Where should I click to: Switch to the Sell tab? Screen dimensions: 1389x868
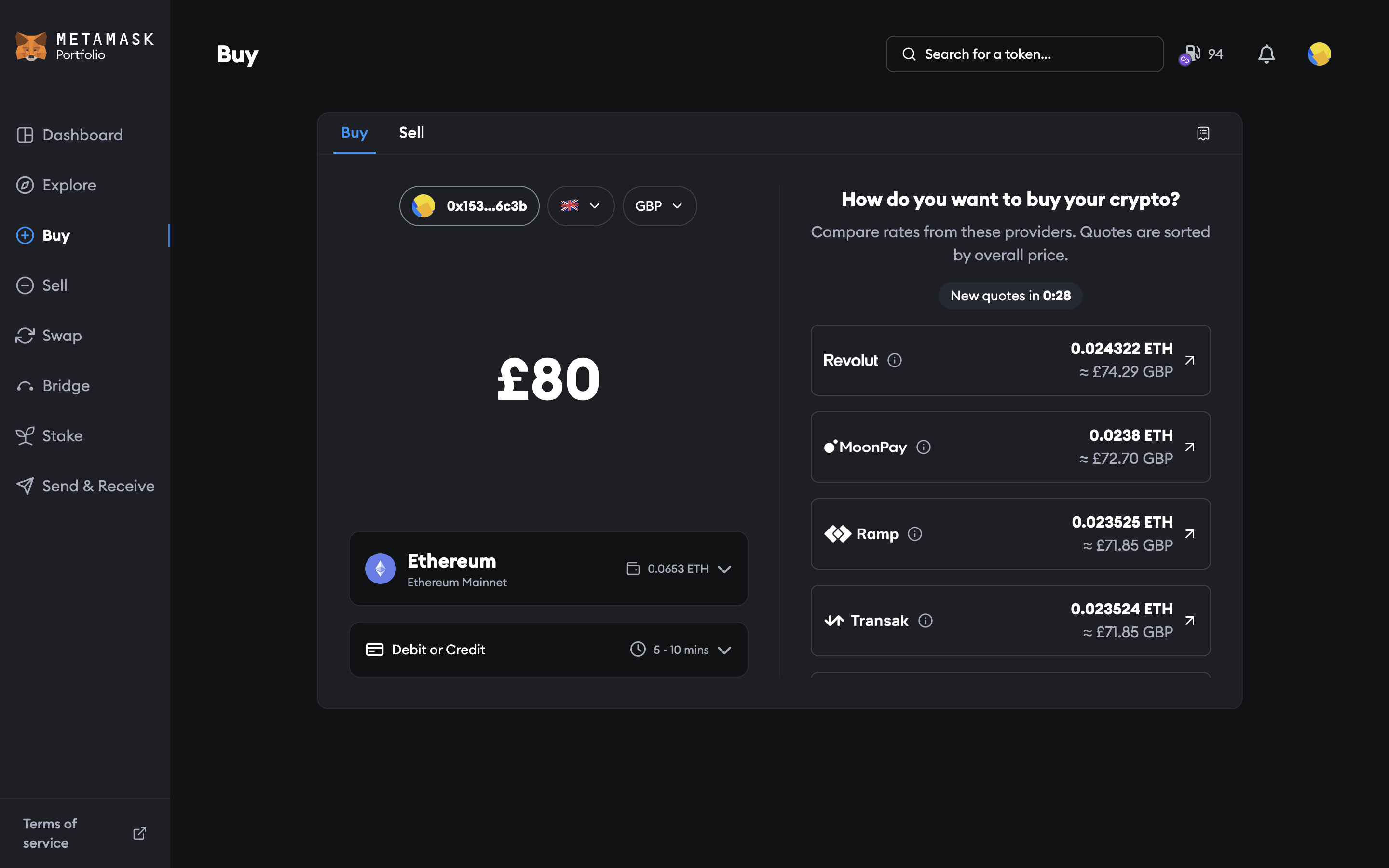(411, 132)
